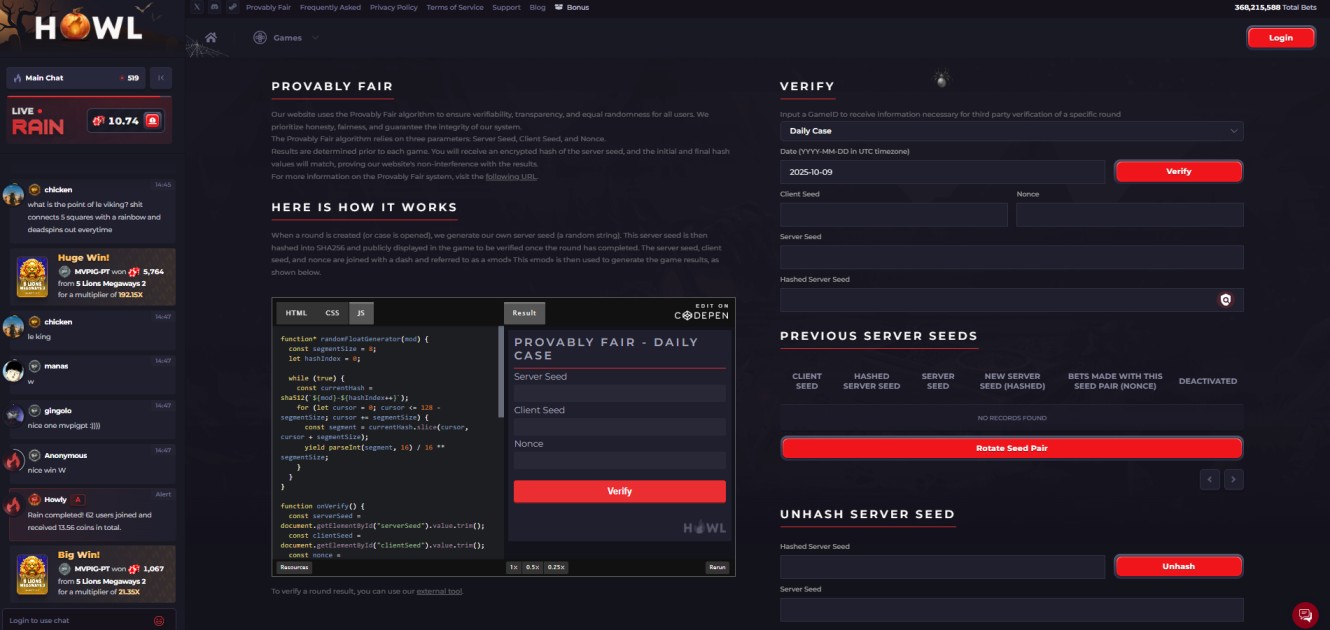Click the red Login button

(1280, 37)
